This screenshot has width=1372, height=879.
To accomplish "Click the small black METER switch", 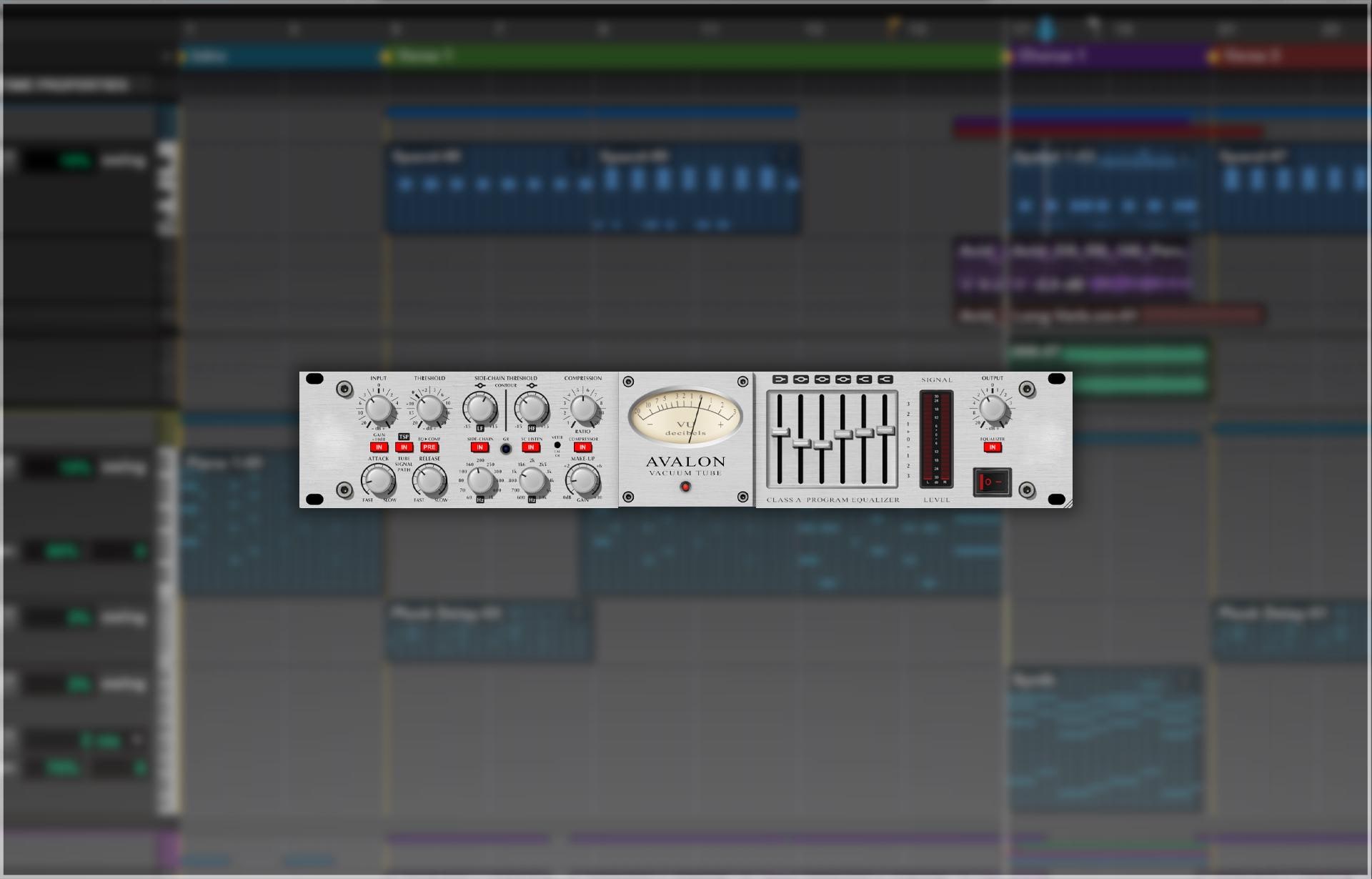I will click(557, 445).
